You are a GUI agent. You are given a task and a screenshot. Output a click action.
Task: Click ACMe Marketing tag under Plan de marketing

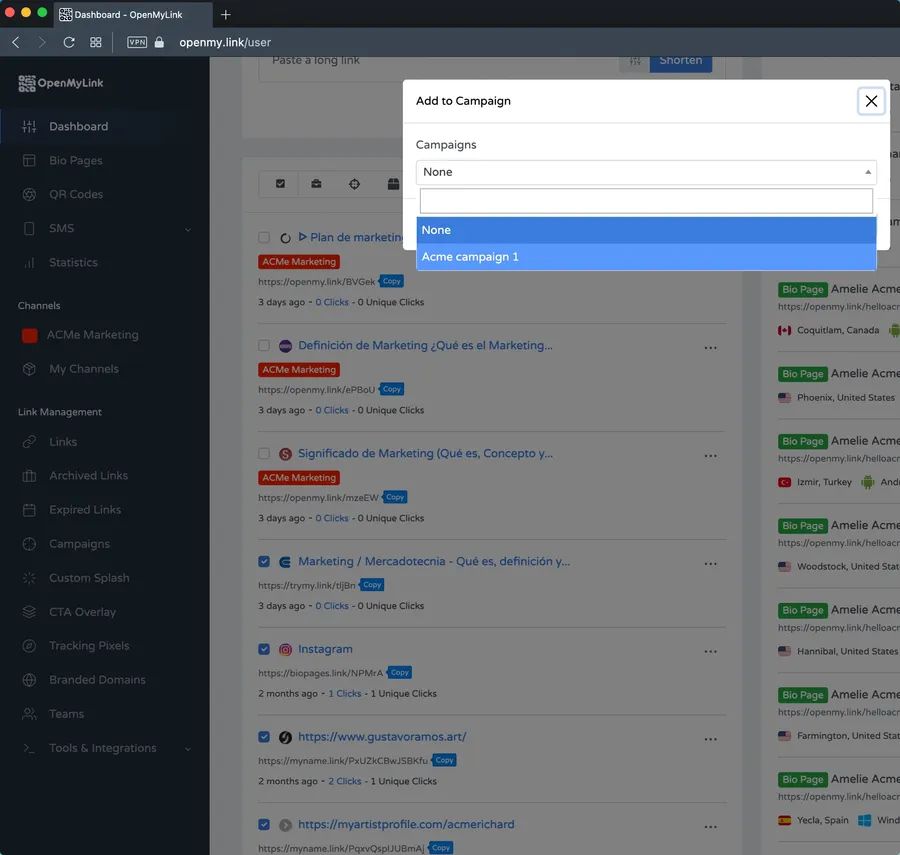[299, 262]
